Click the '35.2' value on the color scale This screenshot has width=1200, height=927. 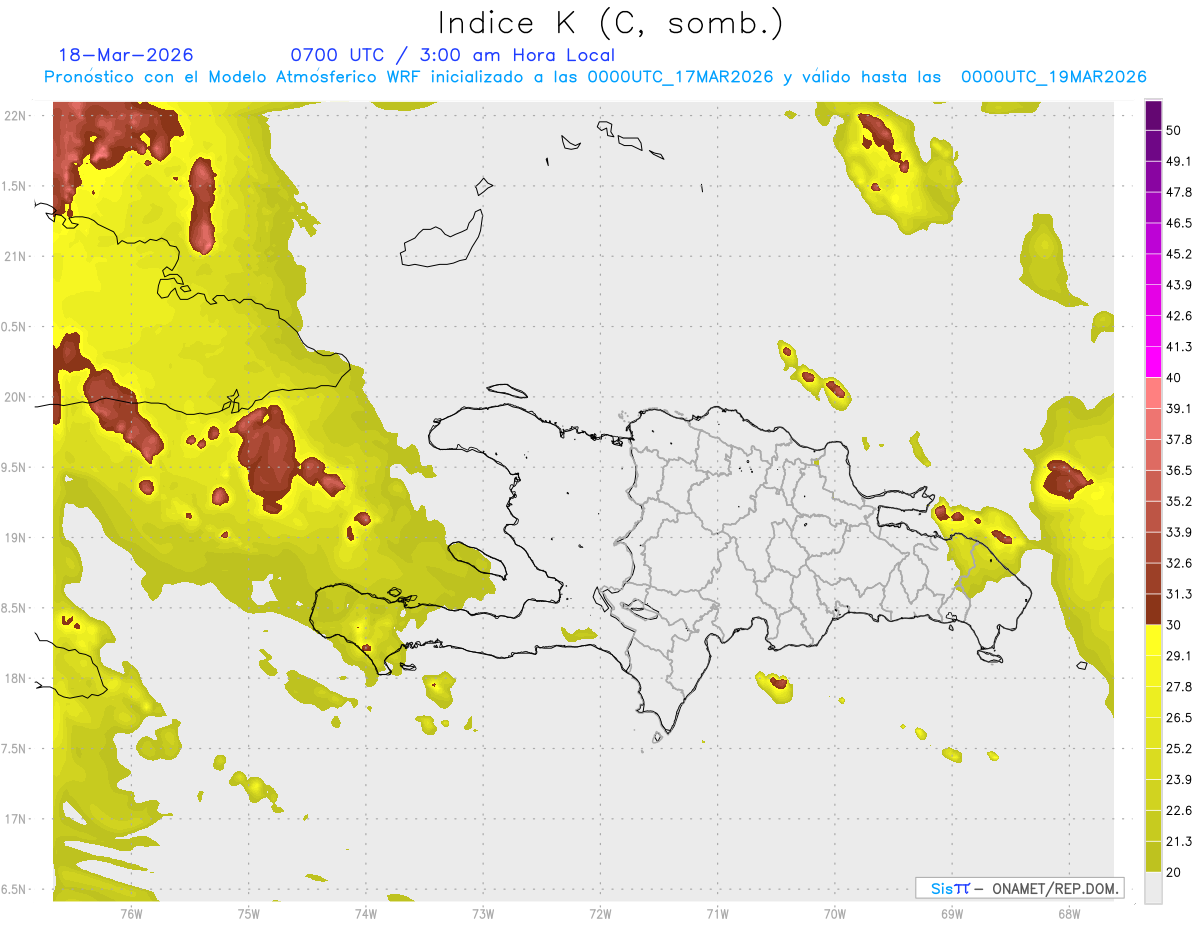click(1179, 502)
